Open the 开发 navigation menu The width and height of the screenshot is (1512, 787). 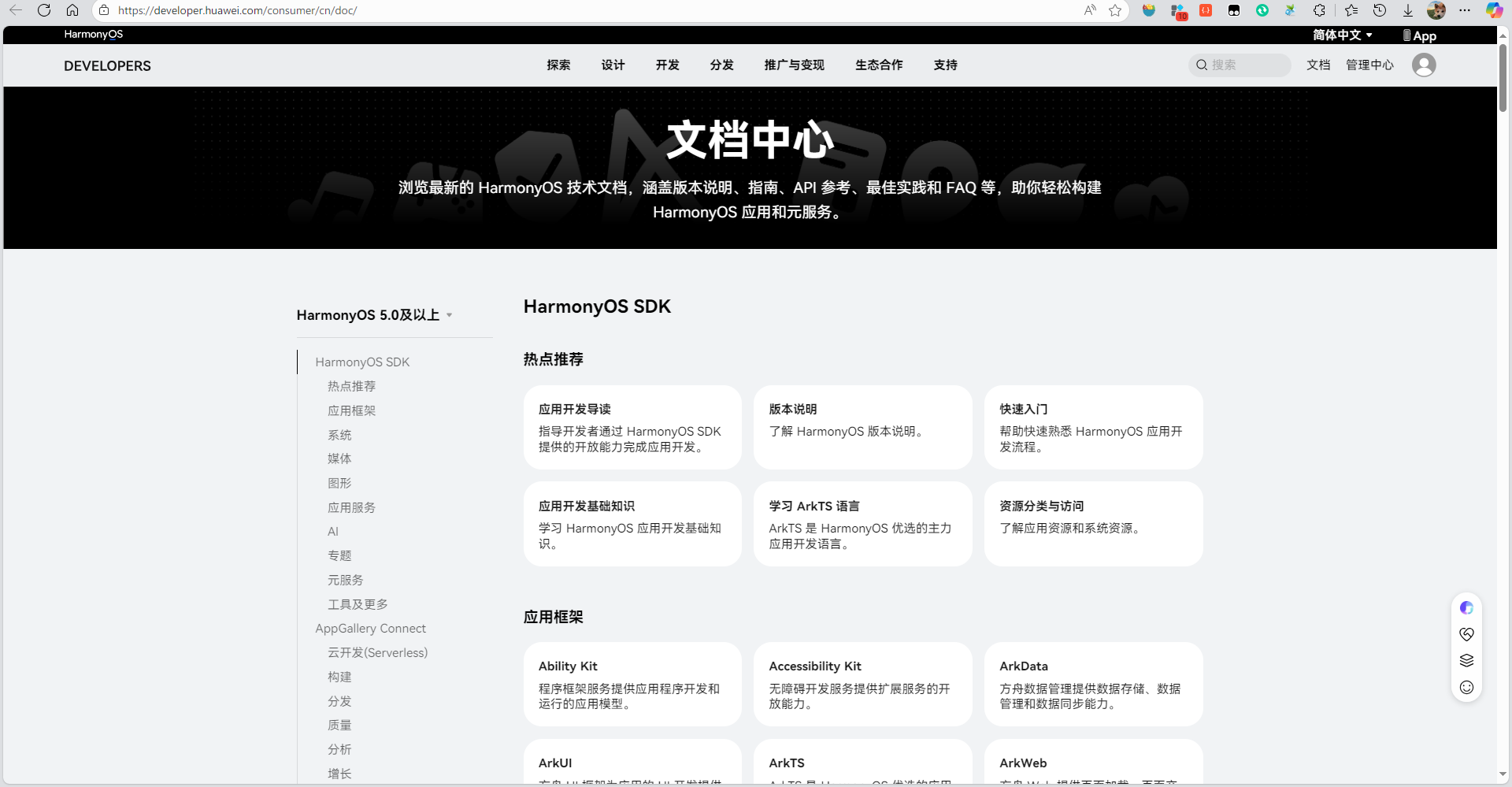tap(667, 65)
